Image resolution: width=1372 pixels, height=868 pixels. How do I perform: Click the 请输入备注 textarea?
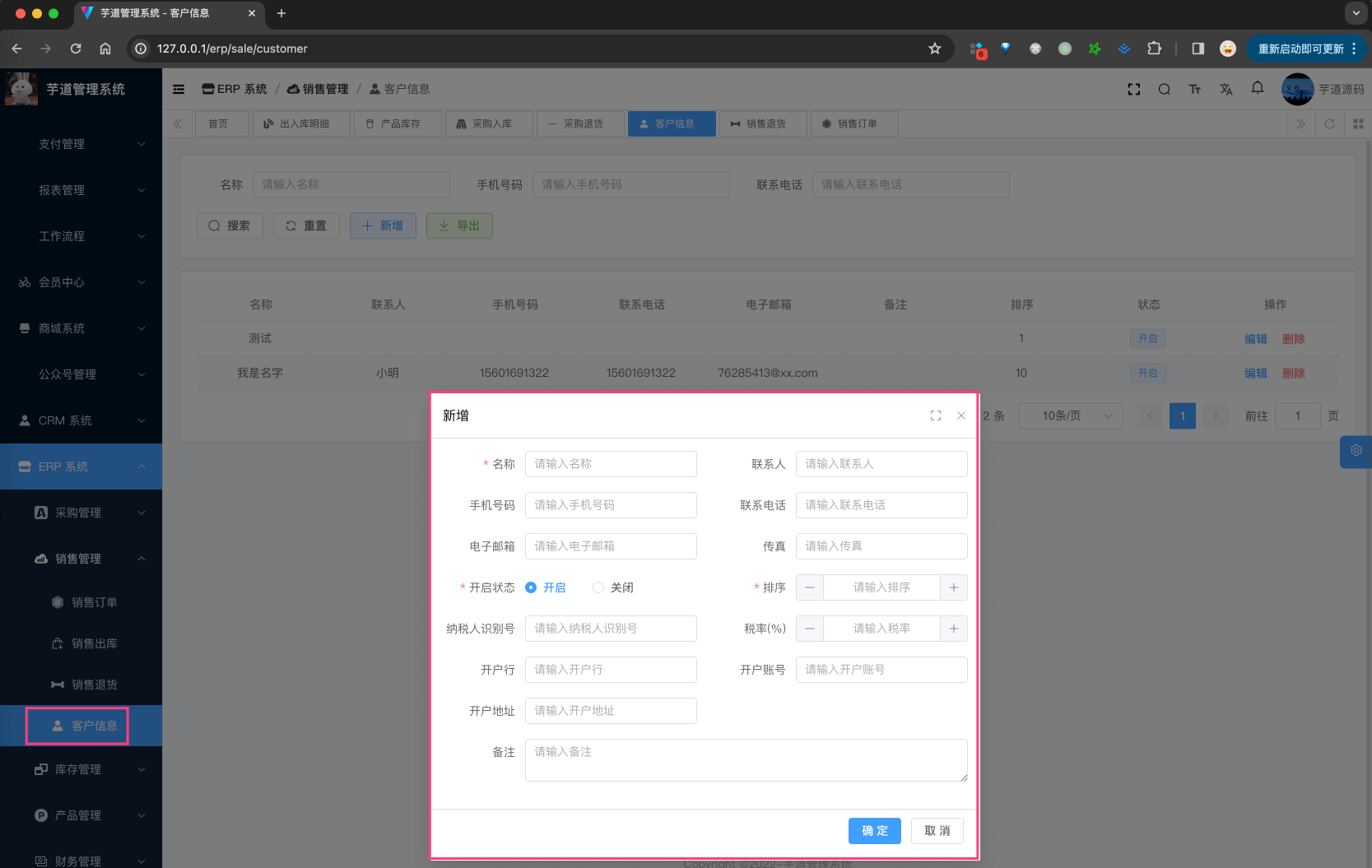coord(746,759)
